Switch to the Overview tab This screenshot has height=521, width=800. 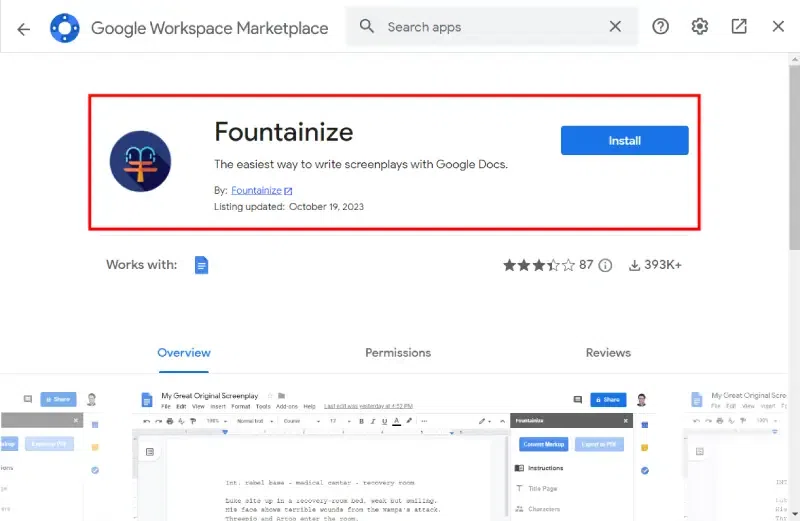point(184,353)
